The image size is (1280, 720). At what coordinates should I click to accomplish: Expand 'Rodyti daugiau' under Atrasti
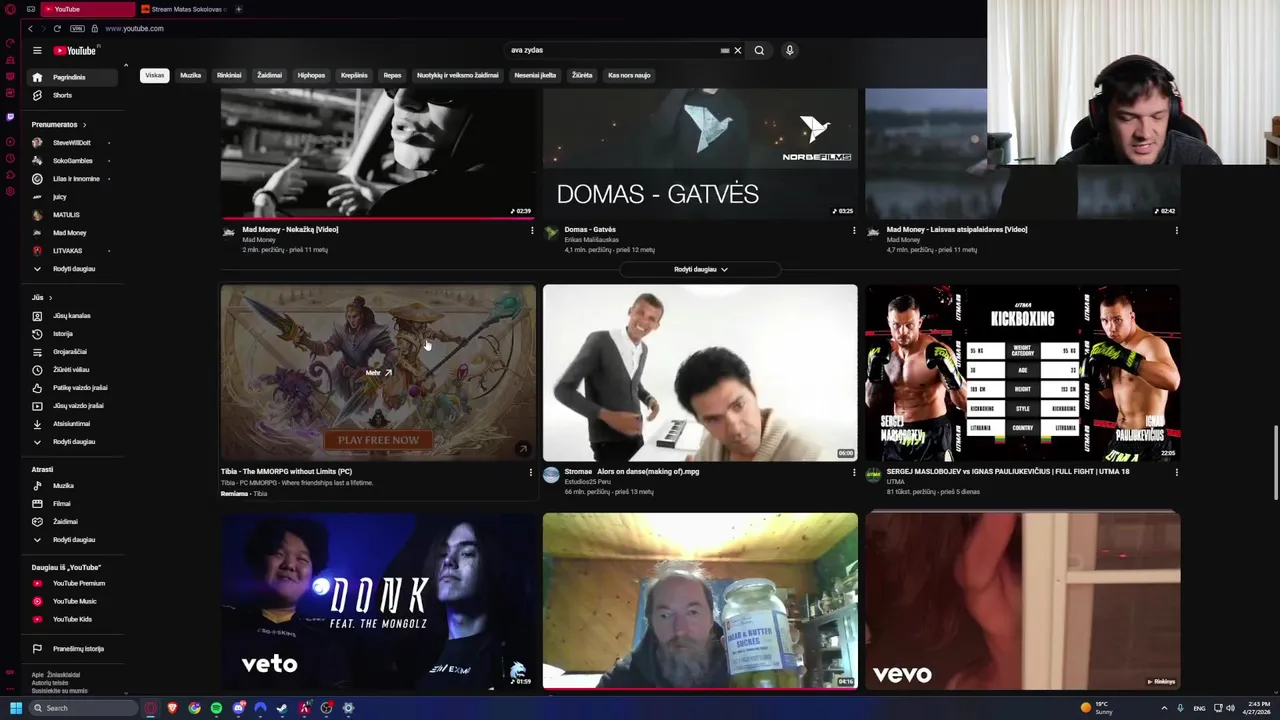pyautogui.click(x=72, y=539)
